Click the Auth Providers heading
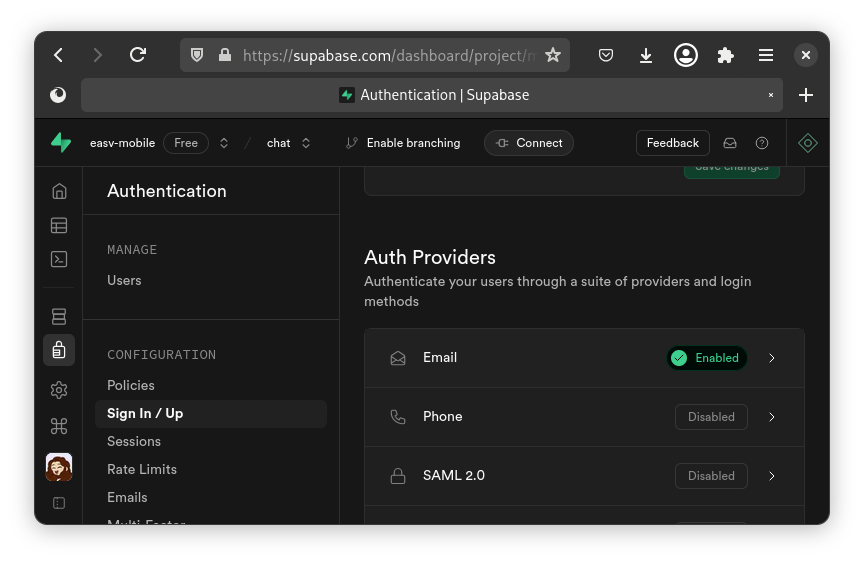 pos(430,257)
